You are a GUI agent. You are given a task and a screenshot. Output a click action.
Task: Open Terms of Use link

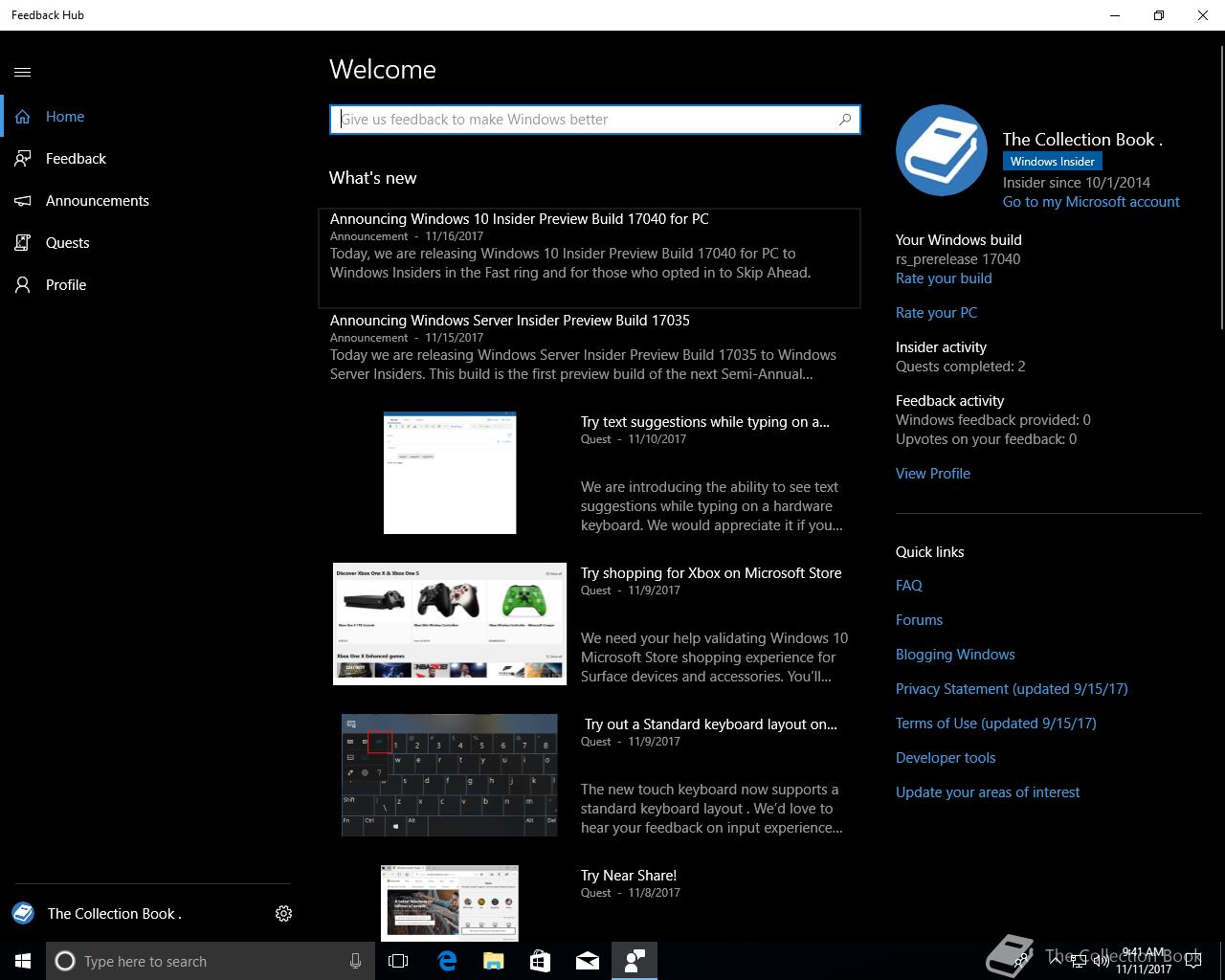996,724
